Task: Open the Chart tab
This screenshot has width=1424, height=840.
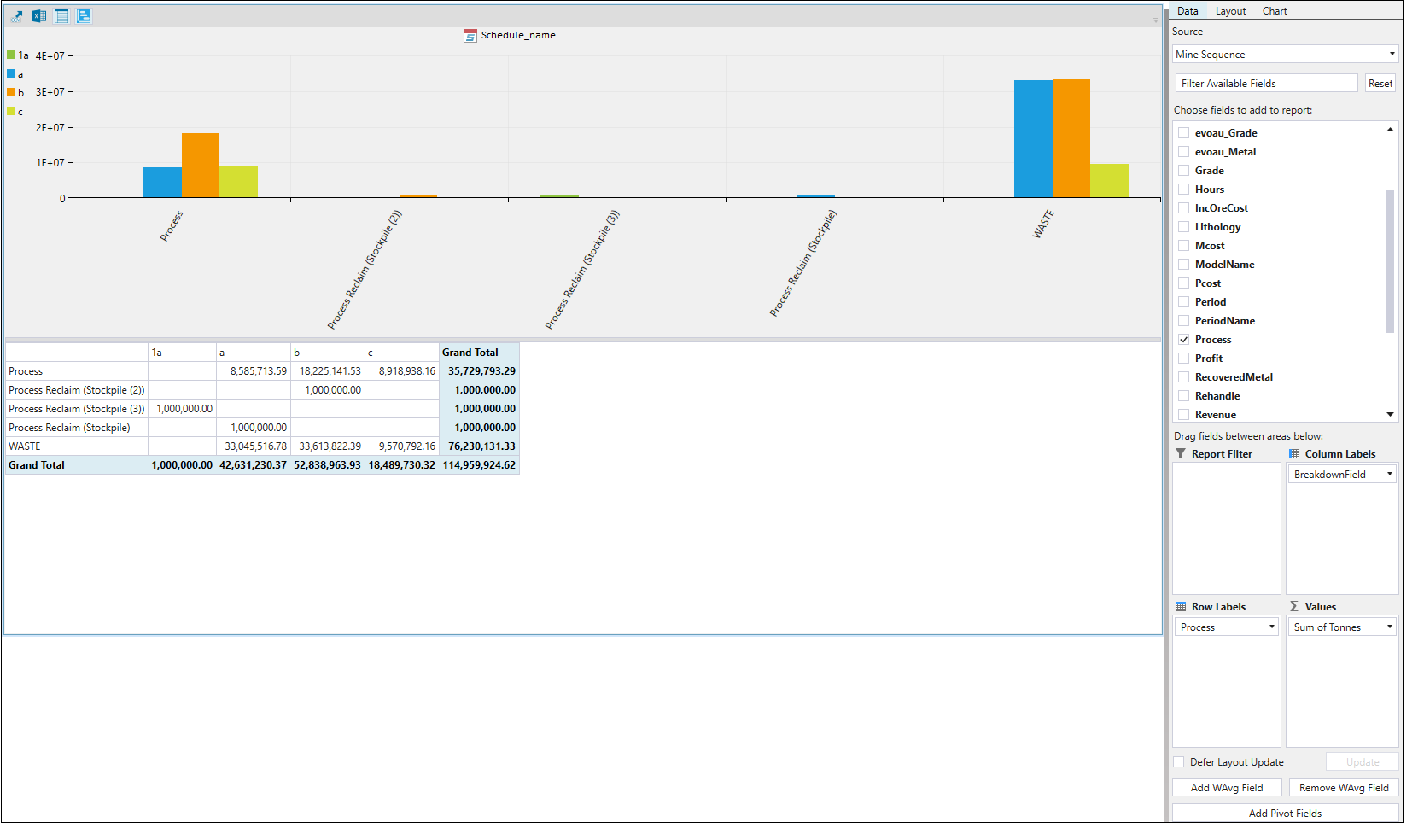Action: click(1274, 11)
